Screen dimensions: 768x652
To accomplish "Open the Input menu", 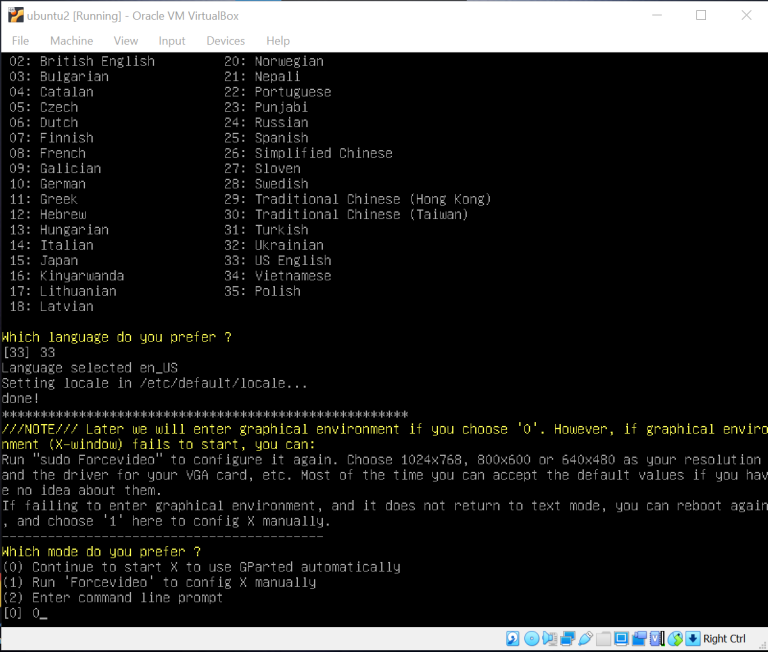I will (172, 41).
